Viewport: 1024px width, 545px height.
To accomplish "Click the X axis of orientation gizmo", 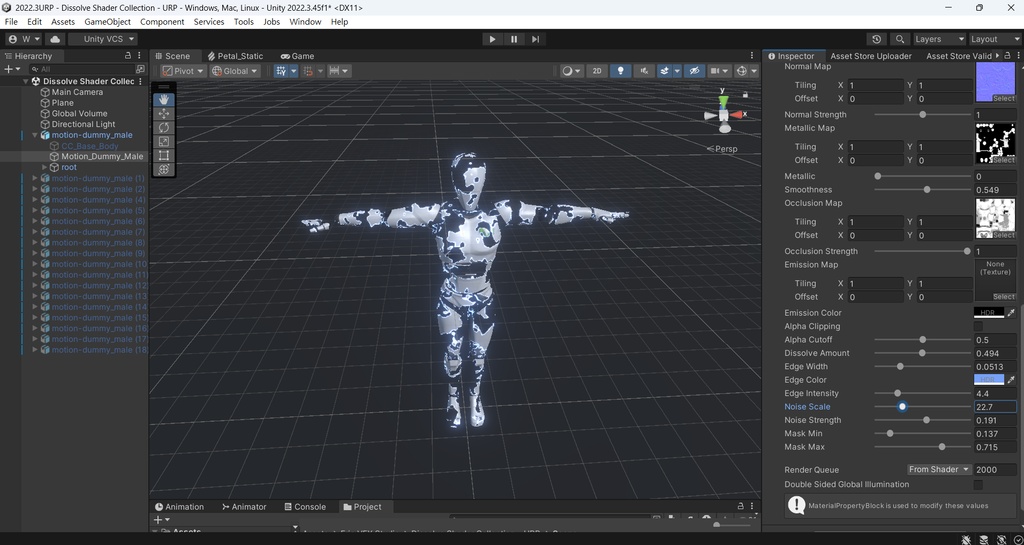I will (739, 114).
